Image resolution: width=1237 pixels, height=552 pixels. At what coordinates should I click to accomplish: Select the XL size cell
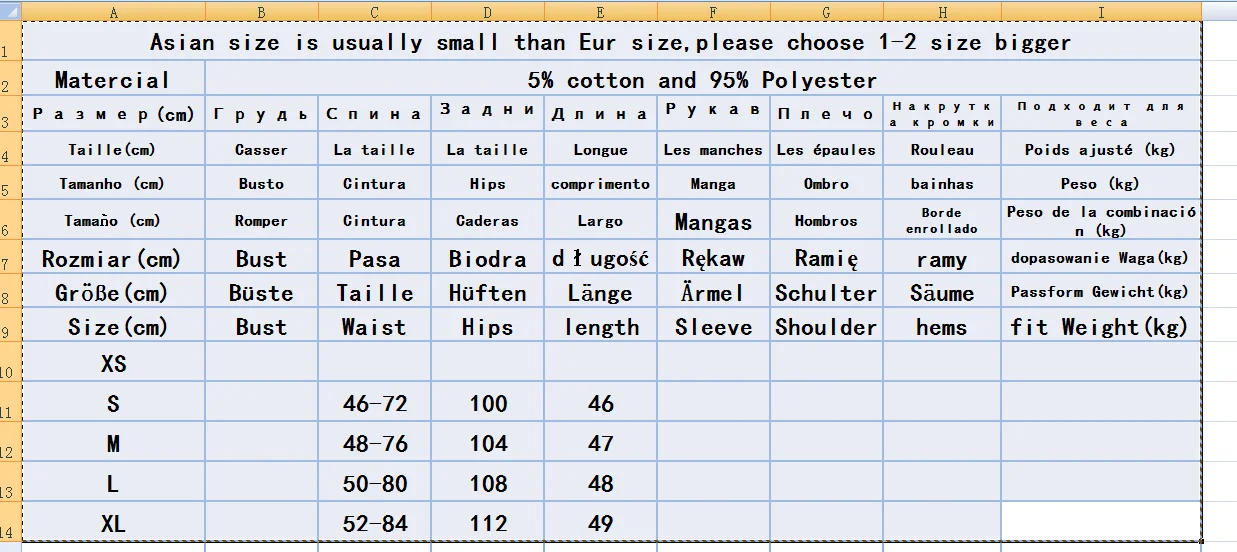tap(113, 523)
